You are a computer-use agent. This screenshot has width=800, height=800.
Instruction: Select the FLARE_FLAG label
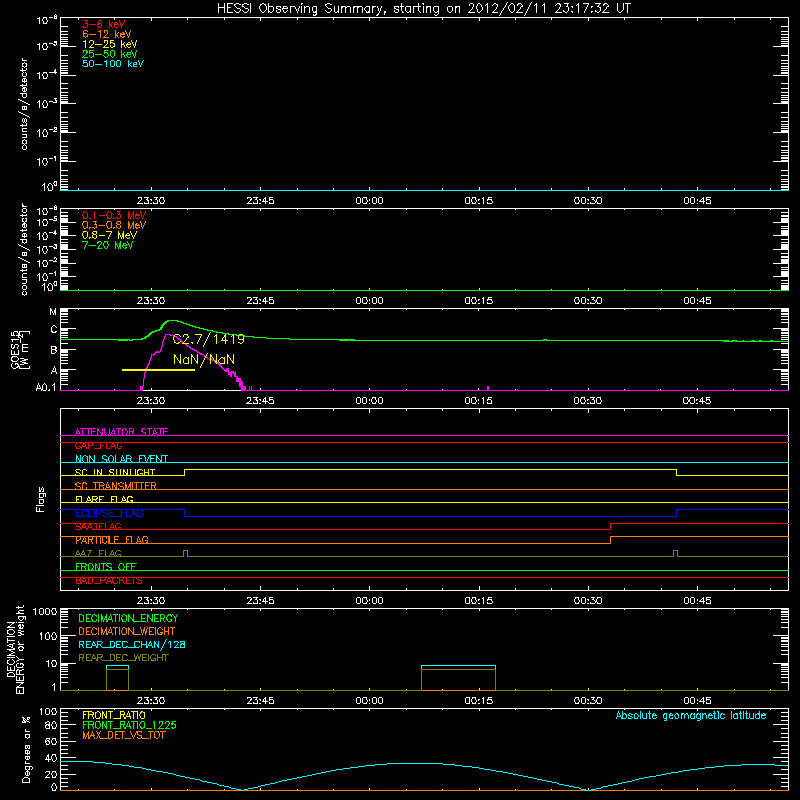[x=104, y=499]
